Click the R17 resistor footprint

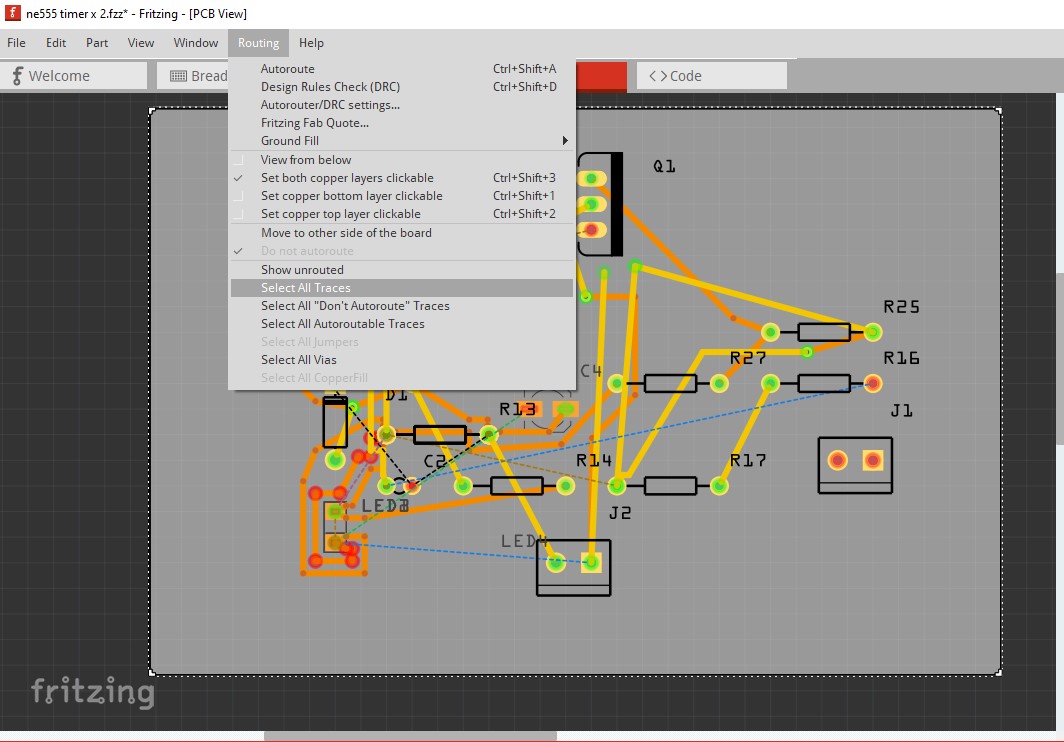point(669,486)
